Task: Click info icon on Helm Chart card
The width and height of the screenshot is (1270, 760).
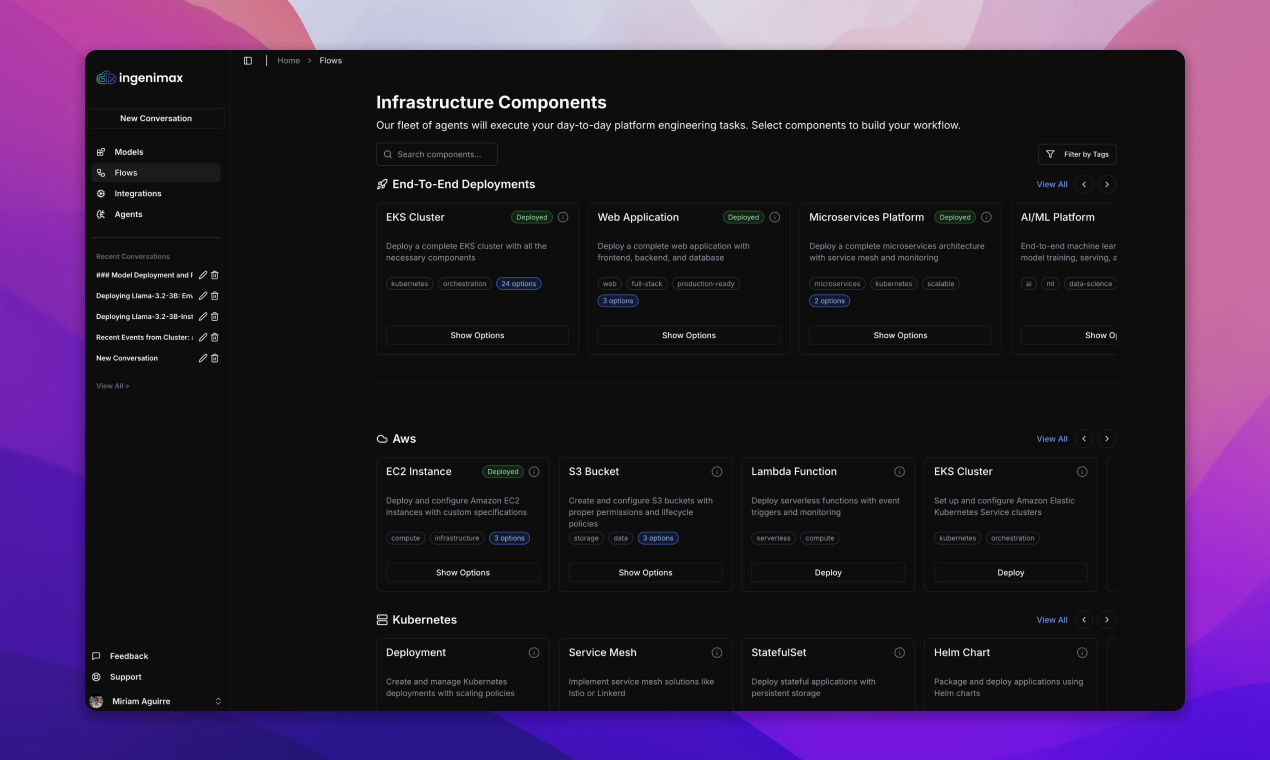Action: point(1082,653)
